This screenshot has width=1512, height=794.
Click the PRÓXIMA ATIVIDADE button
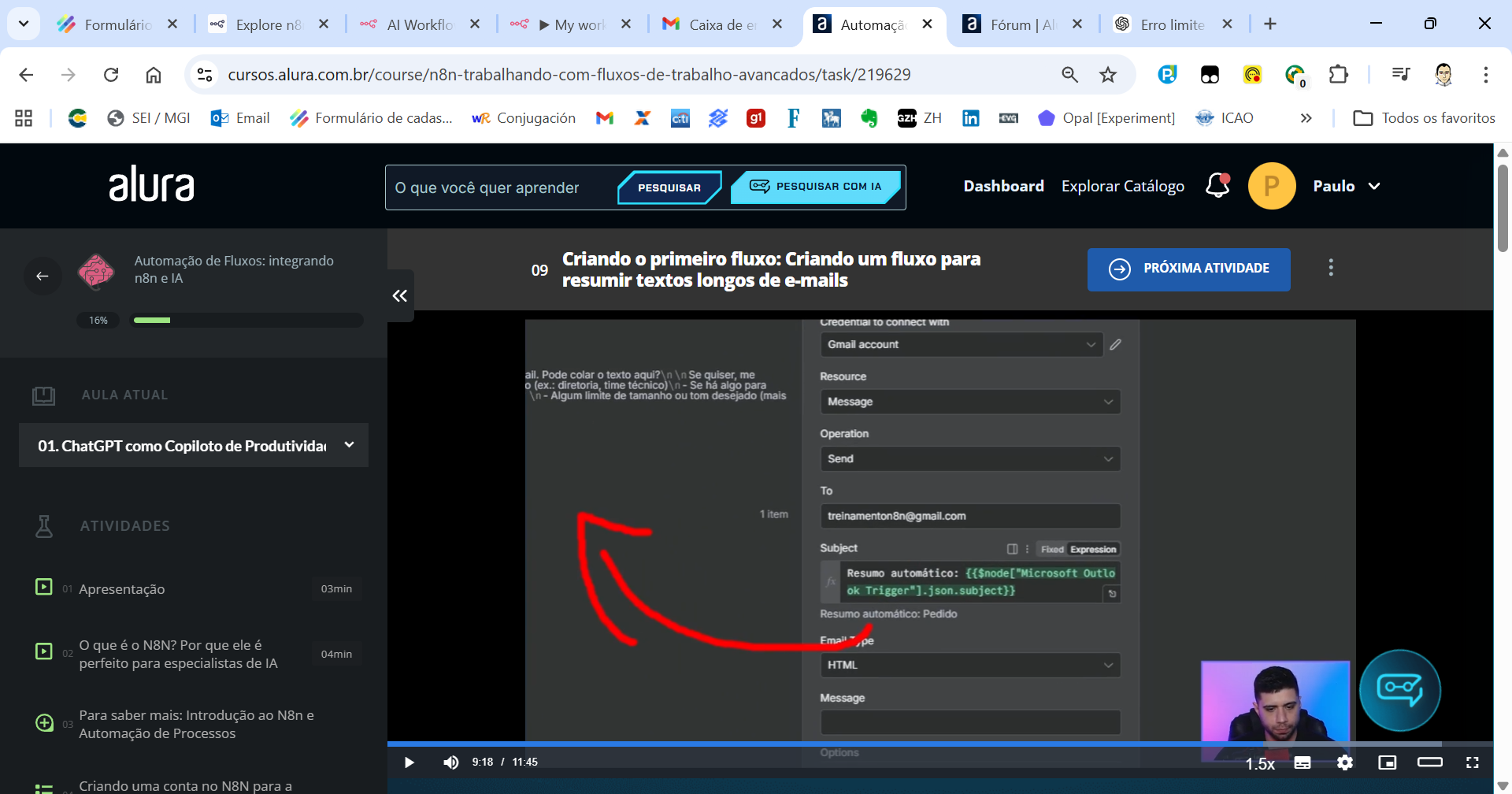pyautogui.click(x=1188, y=269)
